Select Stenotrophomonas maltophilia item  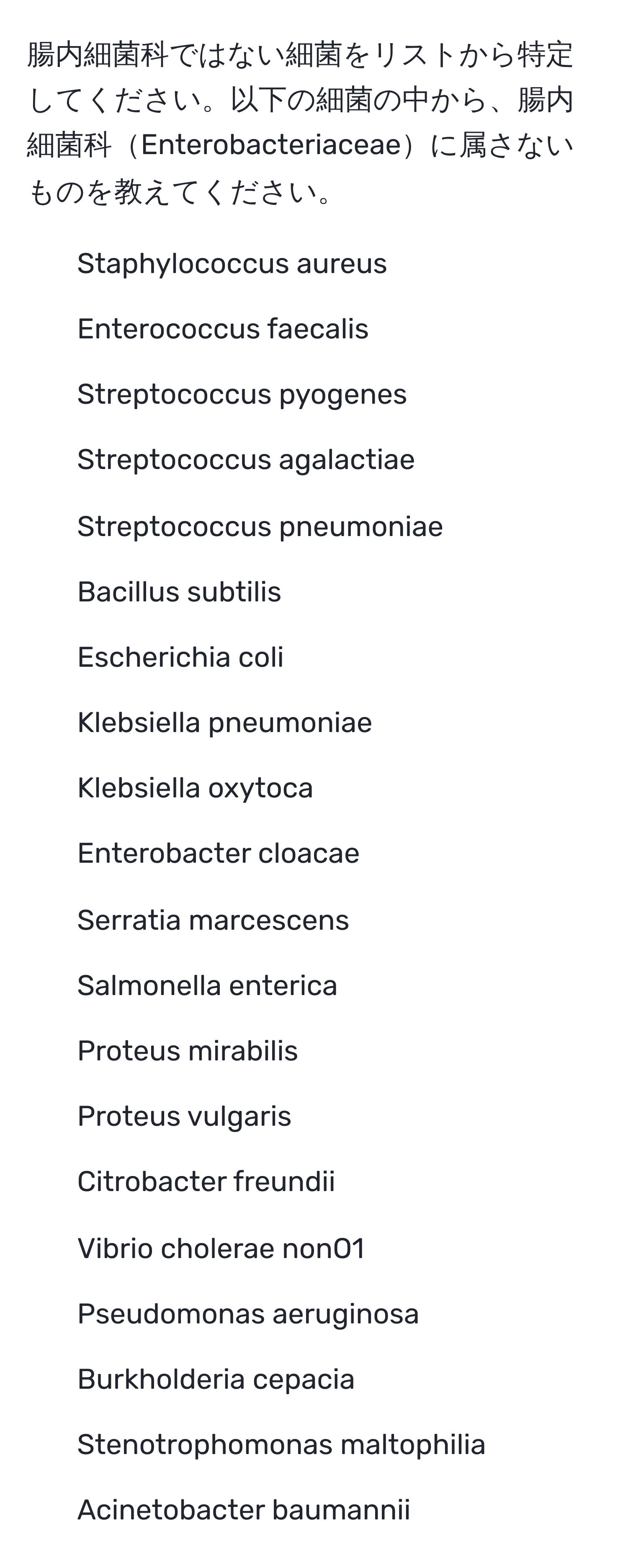[x=281, y=1445]
